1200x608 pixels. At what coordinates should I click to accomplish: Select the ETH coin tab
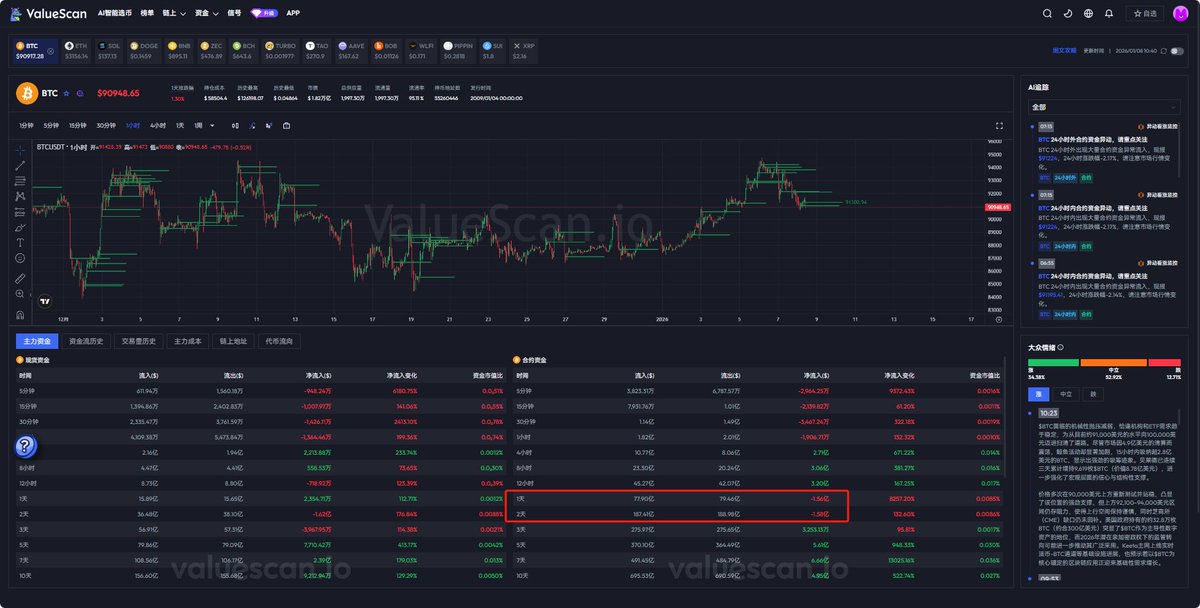pos(77,50)
